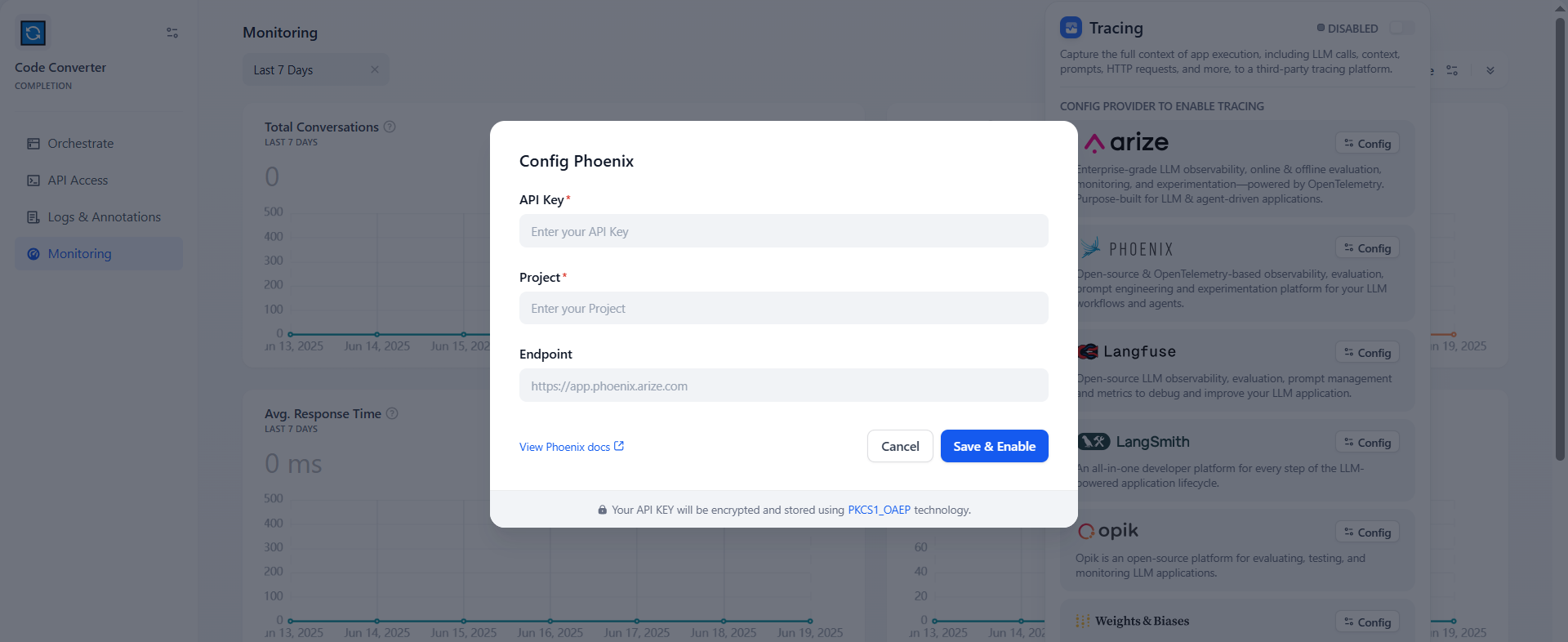Cancel the Config Phoenix dialog
The height and width of the screenshot is (642, 1568).
tap(900, 446)
